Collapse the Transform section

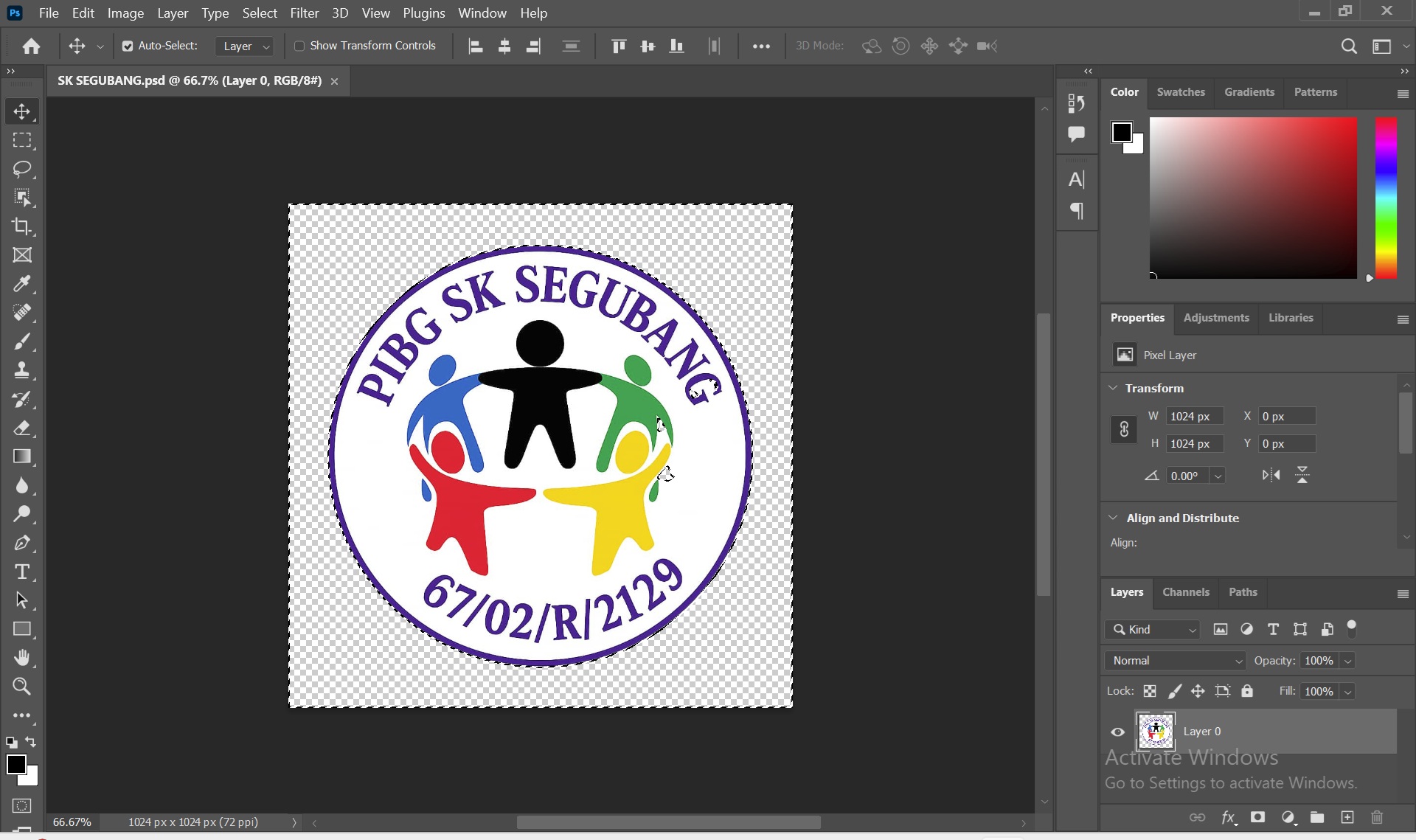coord(1113,388)
